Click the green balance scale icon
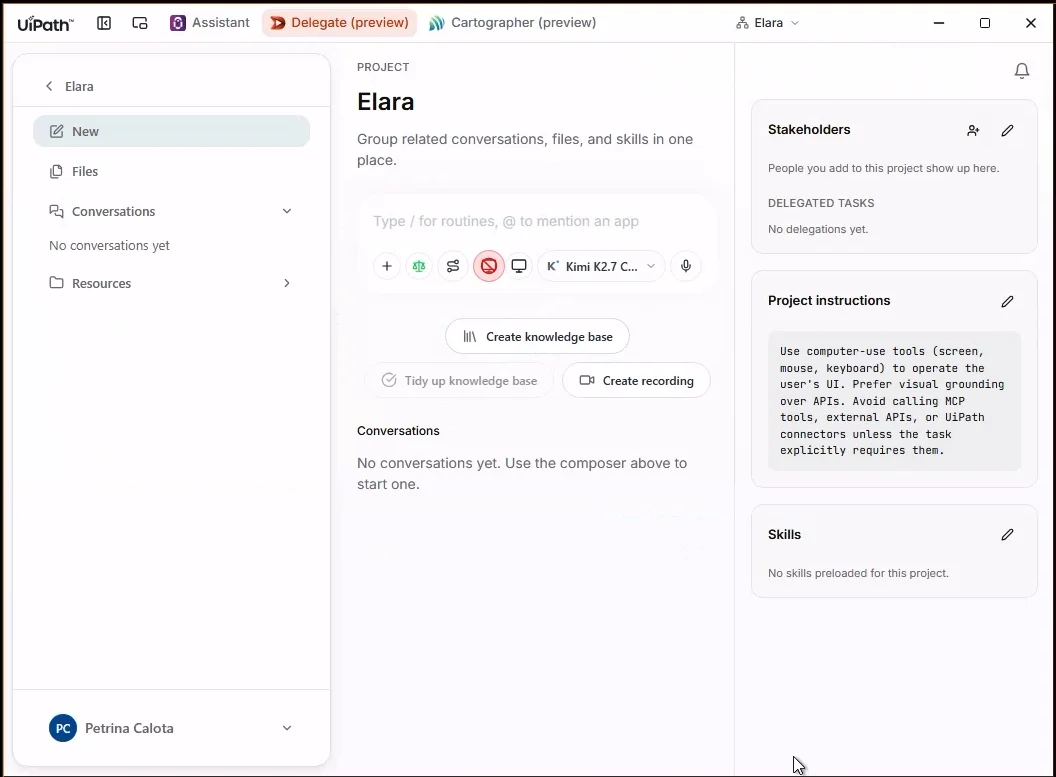The height and width of the screenshot is (777, 1056). tap(419, 267)
